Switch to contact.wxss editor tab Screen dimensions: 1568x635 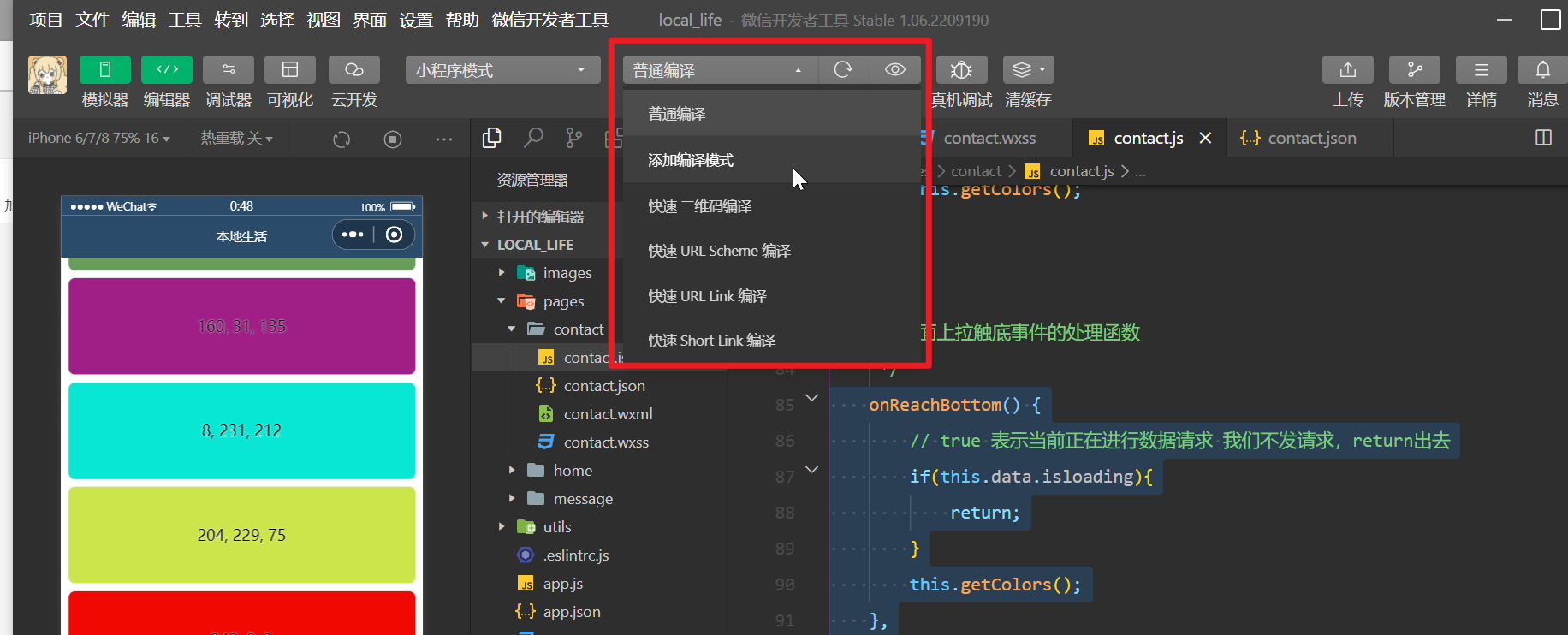[x=989, y=138]
